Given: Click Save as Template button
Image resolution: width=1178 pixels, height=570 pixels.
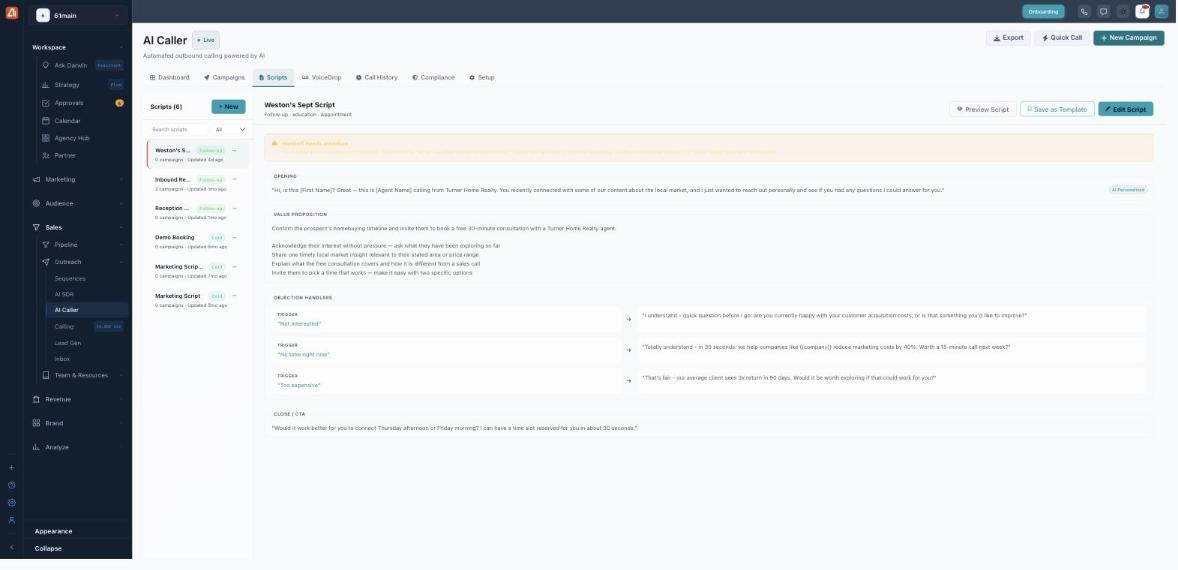Looking at the screenshot, I should (x=1057, y=109).
